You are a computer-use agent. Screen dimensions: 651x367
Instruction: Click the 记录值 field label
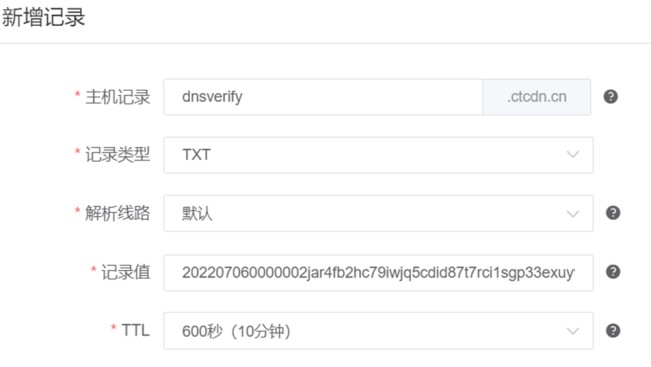pyautogui.click(x=126, y=272)
